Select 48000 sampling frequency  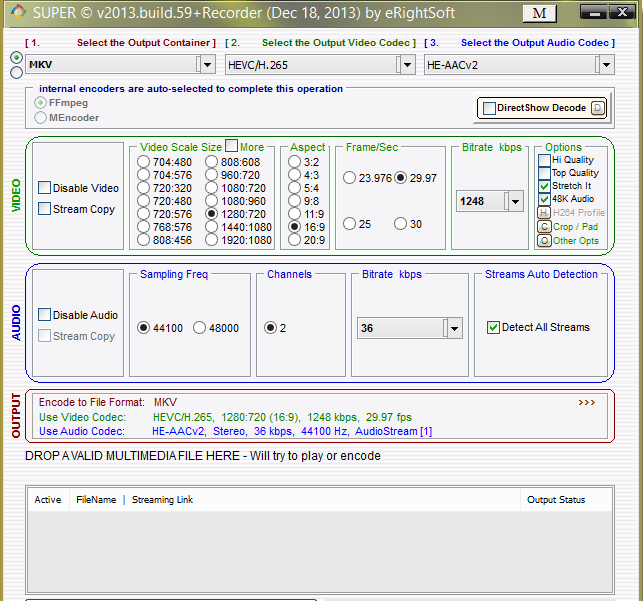tap(200, 327)
